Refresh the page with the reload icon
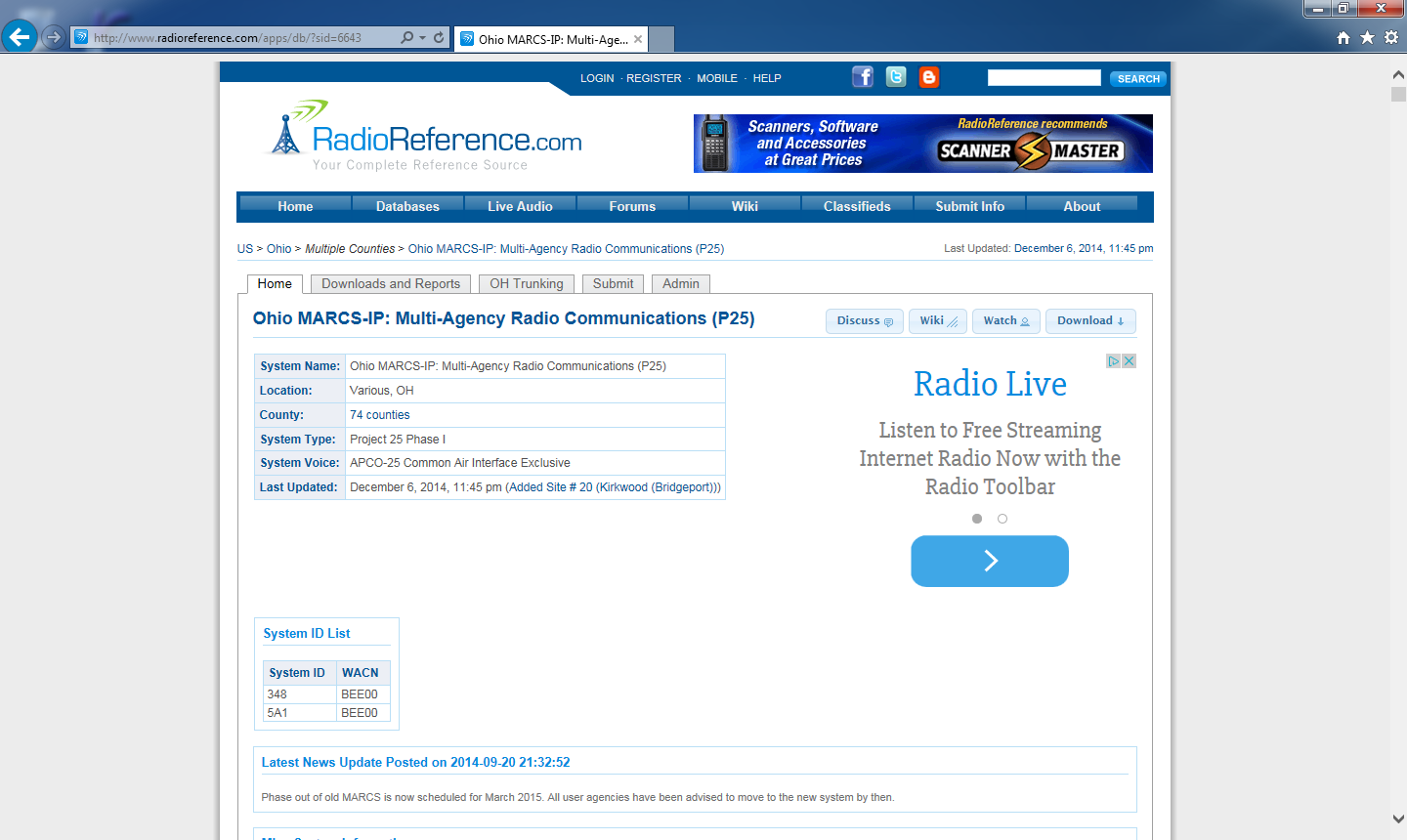The height and width of the screenshot is (840, 1407). tap(439, 37)
